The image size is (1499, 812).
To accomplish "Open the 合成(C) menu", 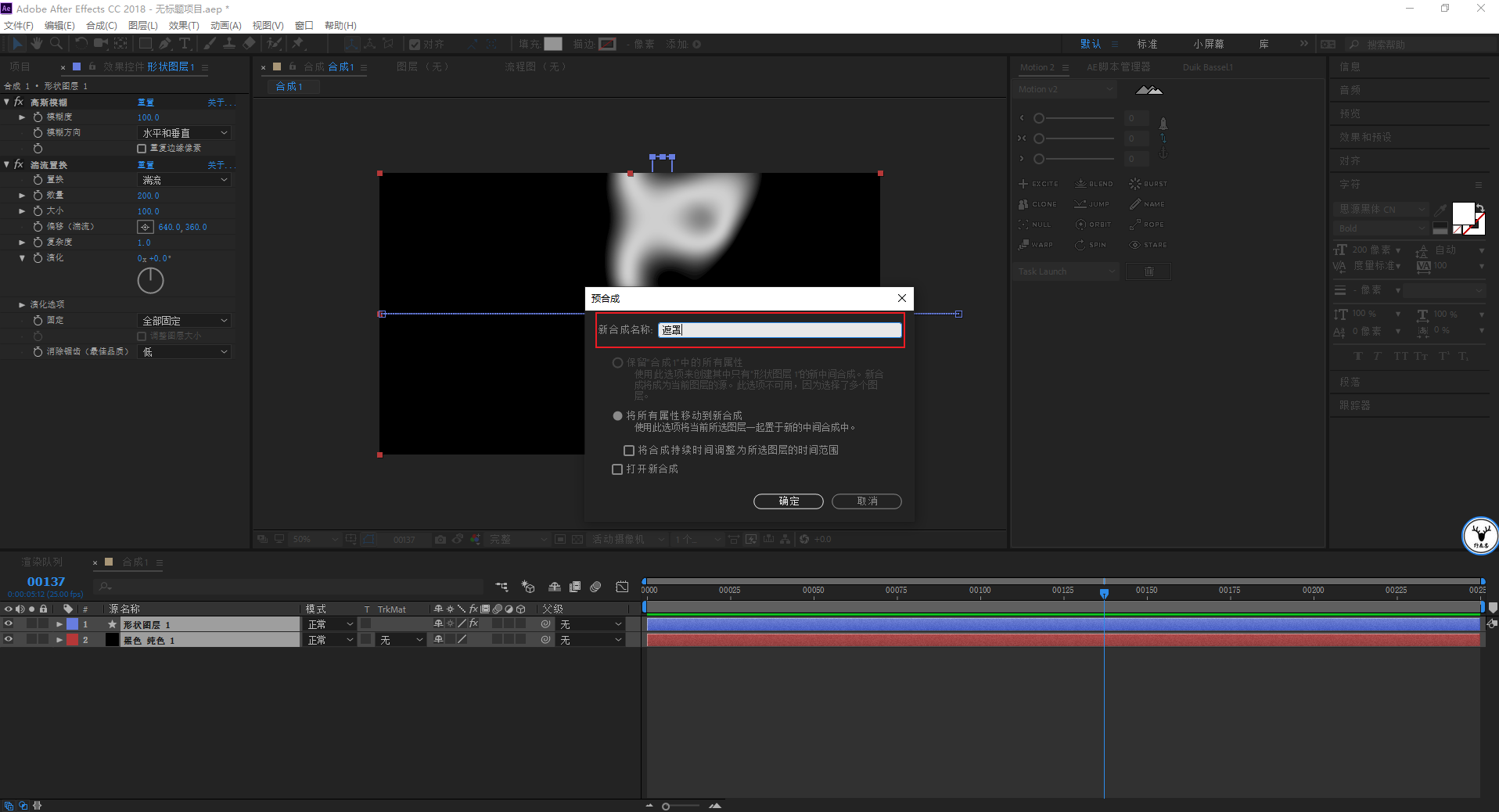I will [x=102, y=26].
